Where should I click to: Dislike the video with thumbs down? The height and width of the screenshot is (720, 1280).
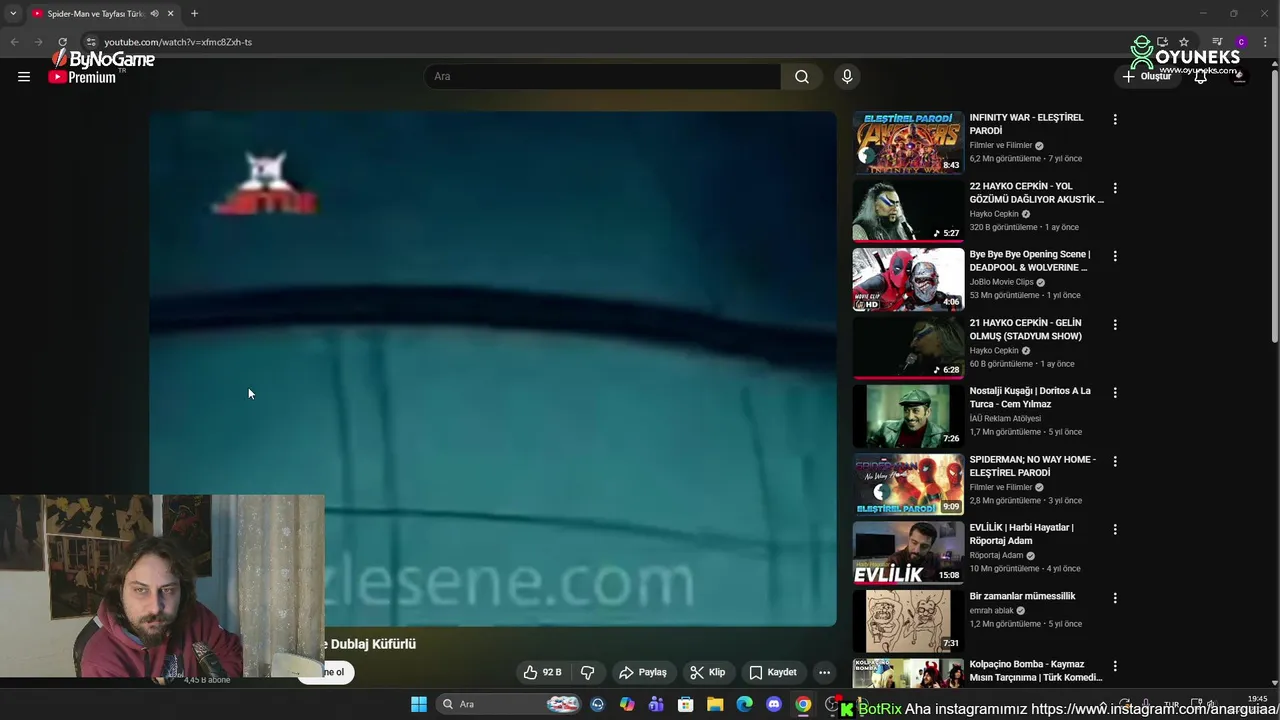tap(588, 672)
